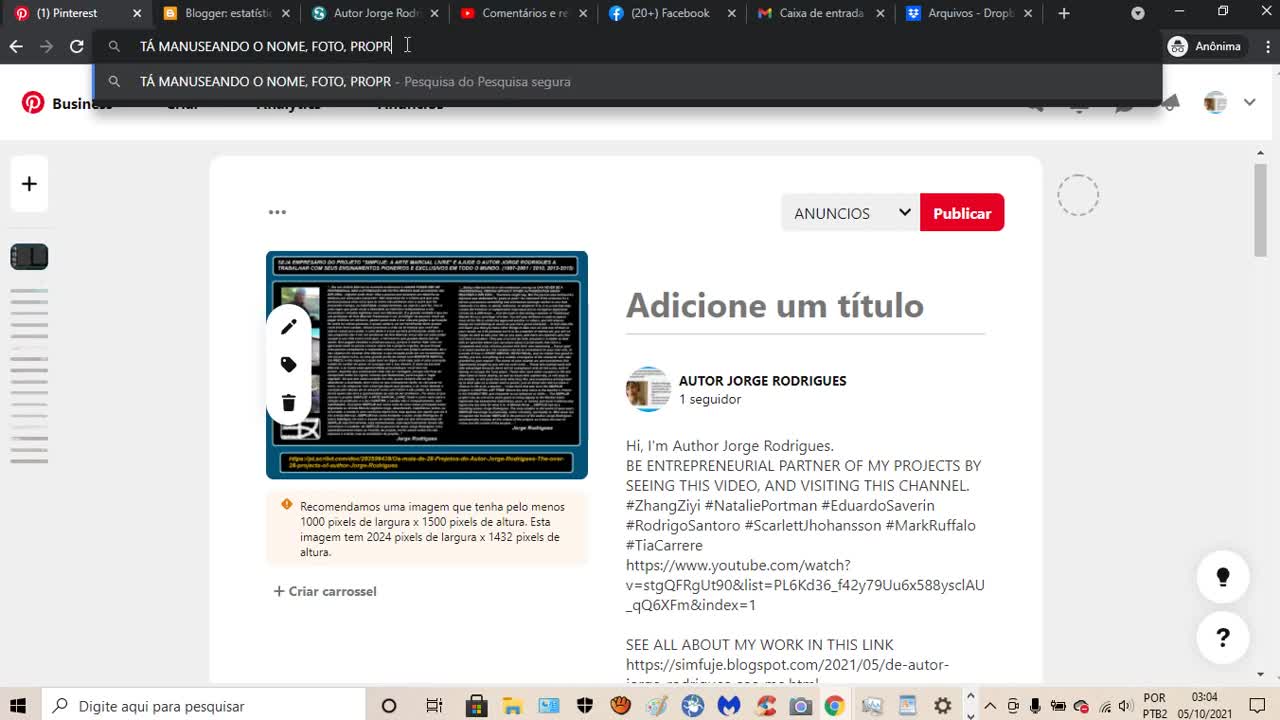
Task: Open the notification center icon
Action: pos(1256,706)
